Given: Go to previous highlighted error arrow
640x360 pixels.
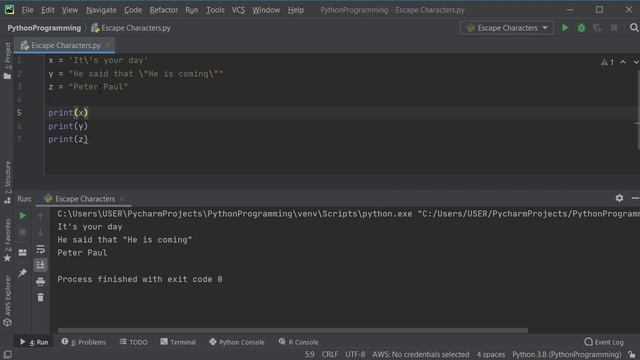Looking at the screenshot, I should [x=623, y=62].
